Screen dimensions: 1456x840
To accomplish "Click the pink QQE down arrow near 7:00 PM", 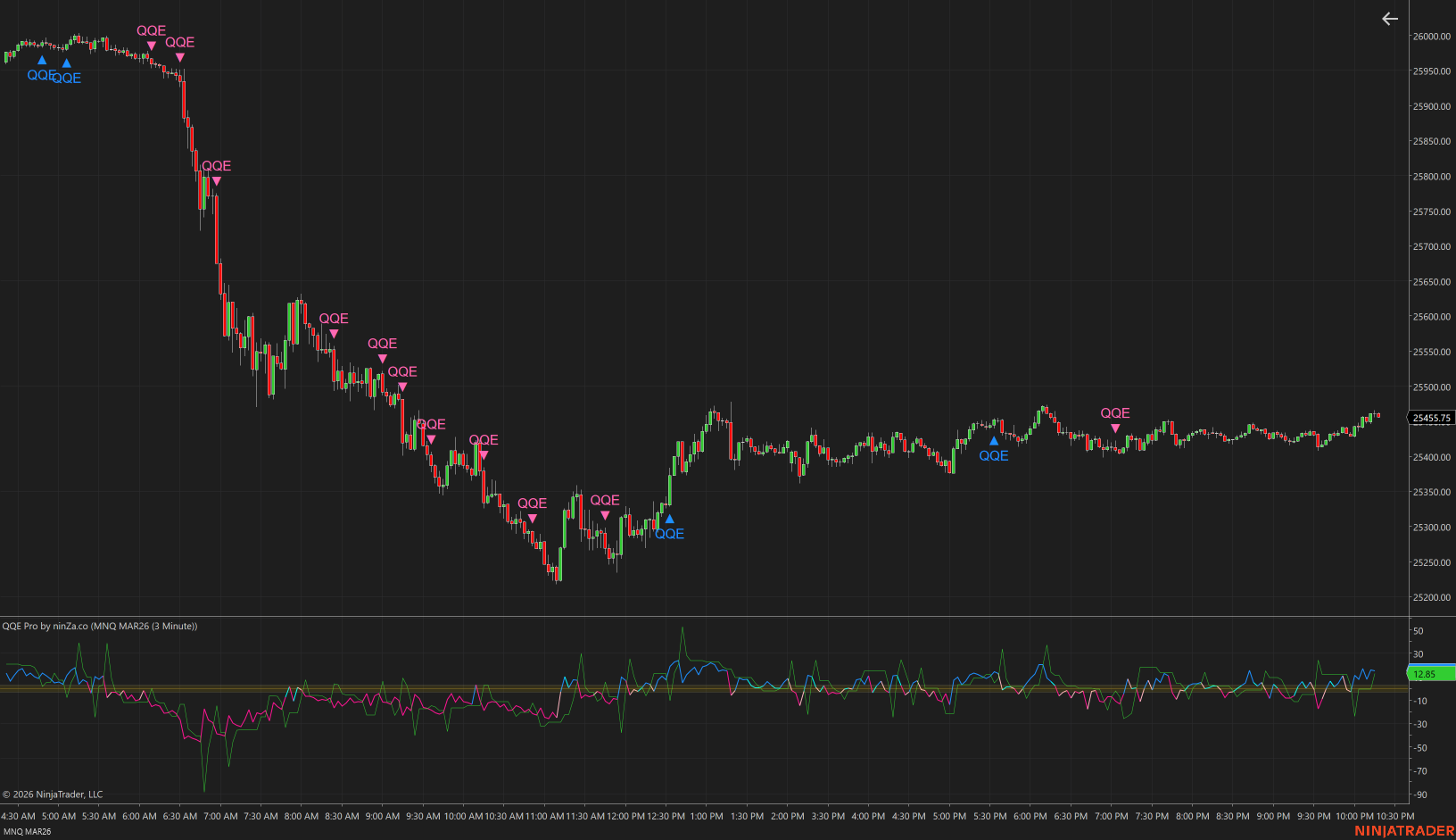I will coord(1114,428).
